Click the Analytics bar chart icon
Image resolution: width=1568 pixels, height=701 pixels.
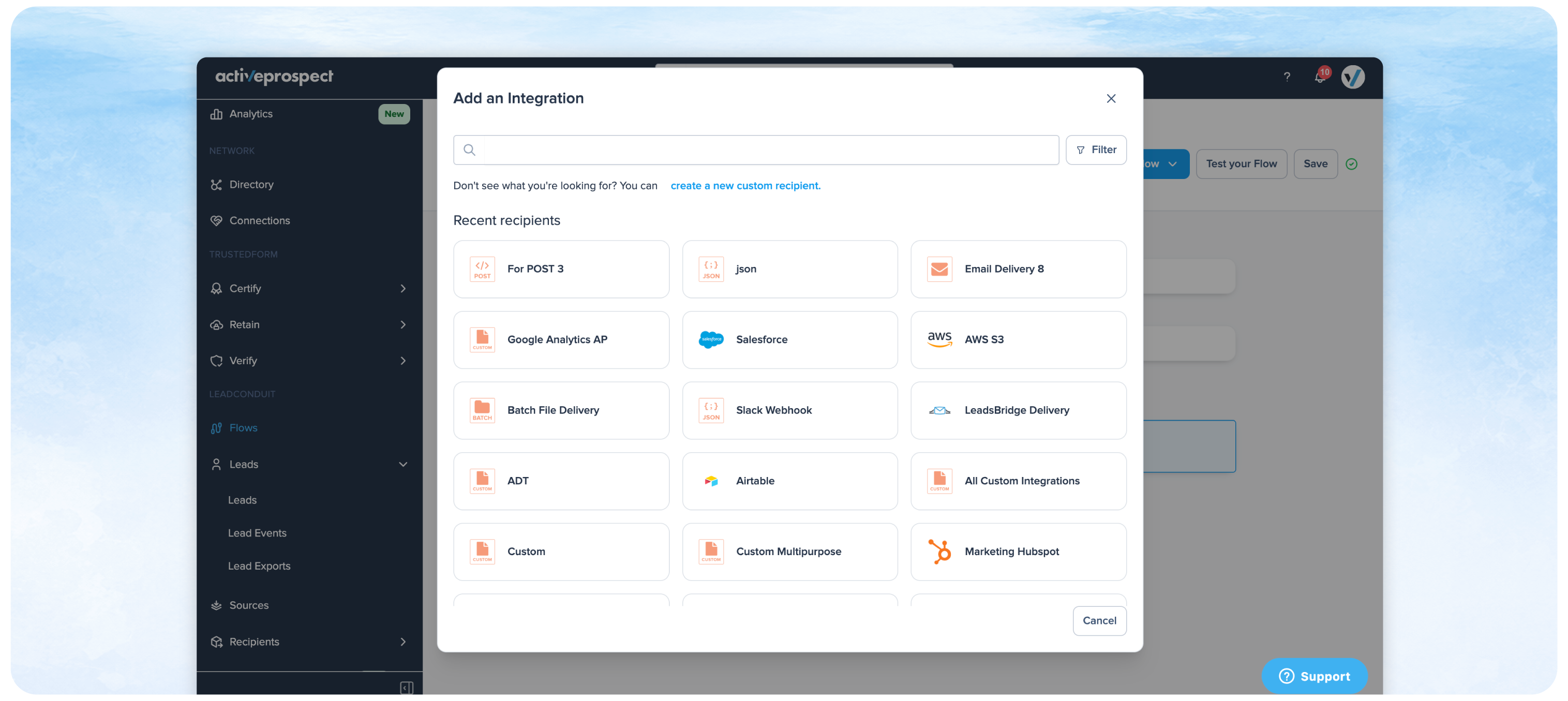[x=216, y=114]
